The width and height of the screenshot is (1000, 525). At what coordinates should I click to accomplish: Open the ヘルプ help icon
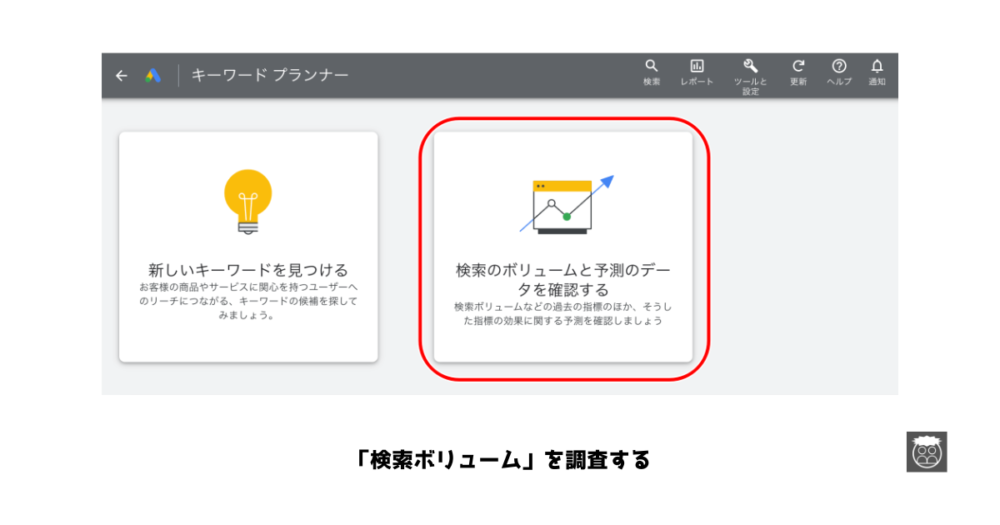click(x=839, y=66)
